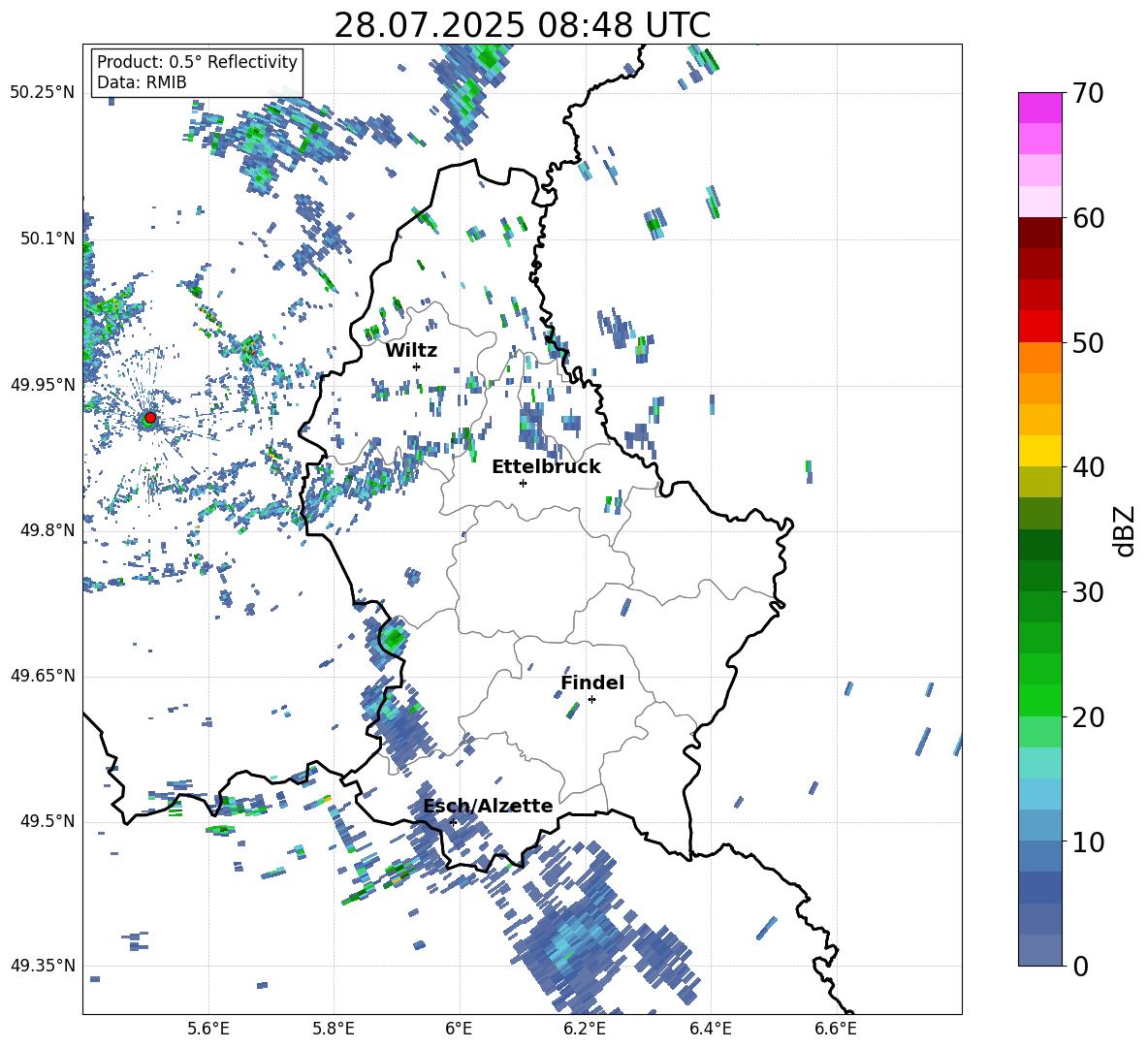Viewport: 1148px width, 1048px height.
Task: Click the 30 dBZ colorbar label
Action: coord(1087,592)
